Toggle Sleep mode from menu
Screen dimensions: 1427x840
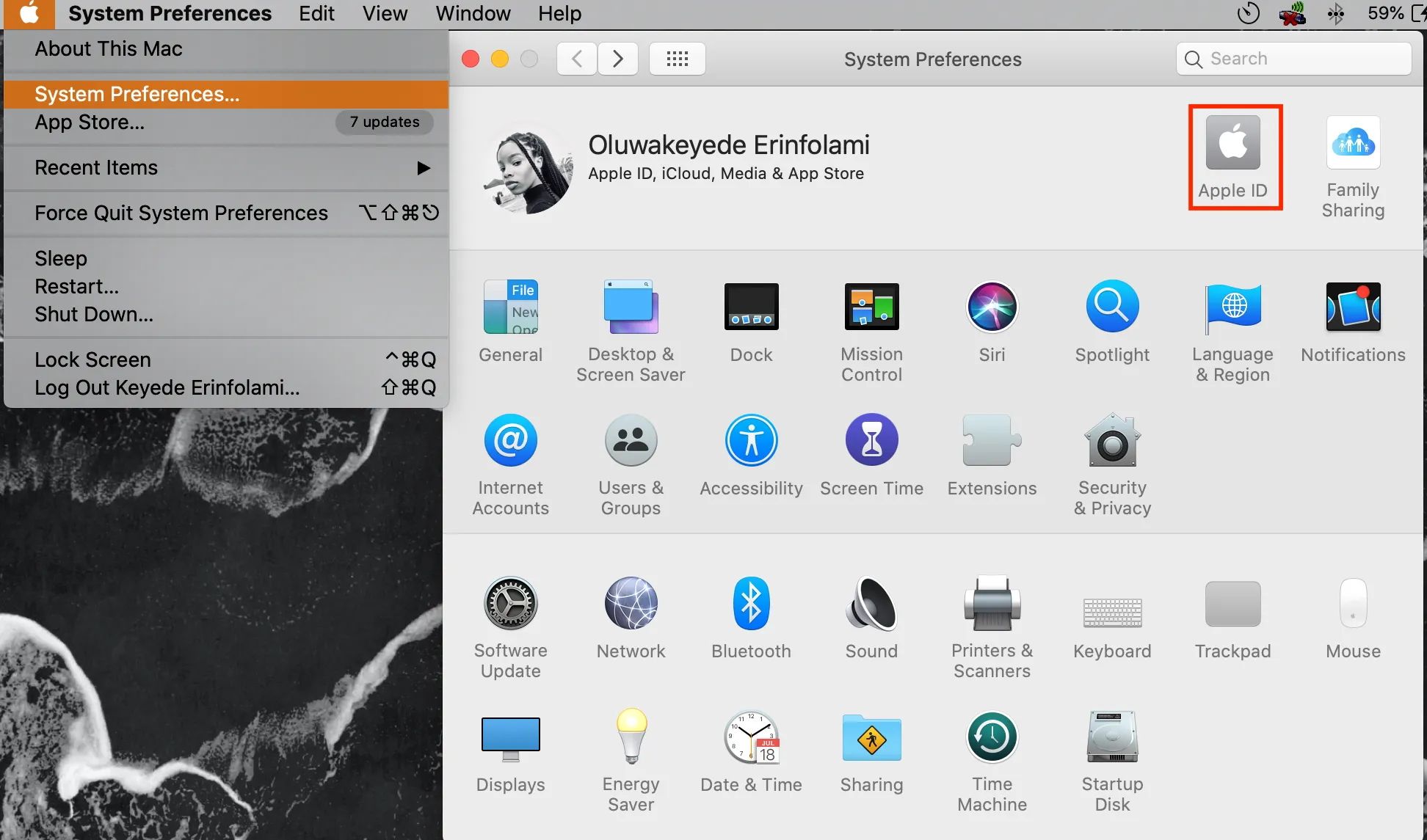pos(60,258)
